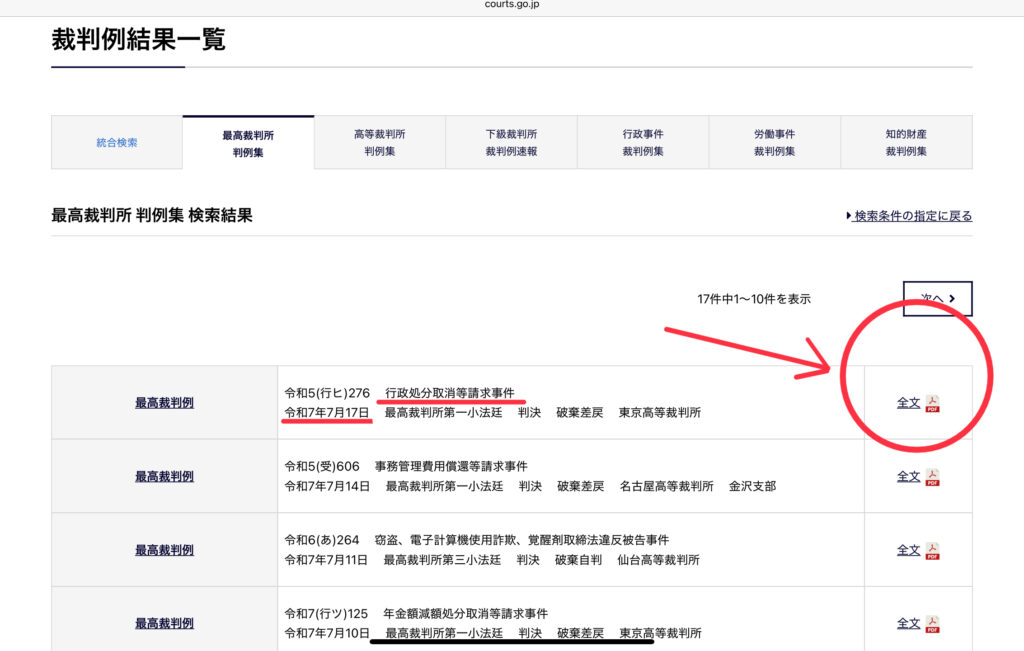Screen dimensions: 1024x651
Task: Switch to the 行政事件 裁判例集 tab
Action: [x=643, y=142]
